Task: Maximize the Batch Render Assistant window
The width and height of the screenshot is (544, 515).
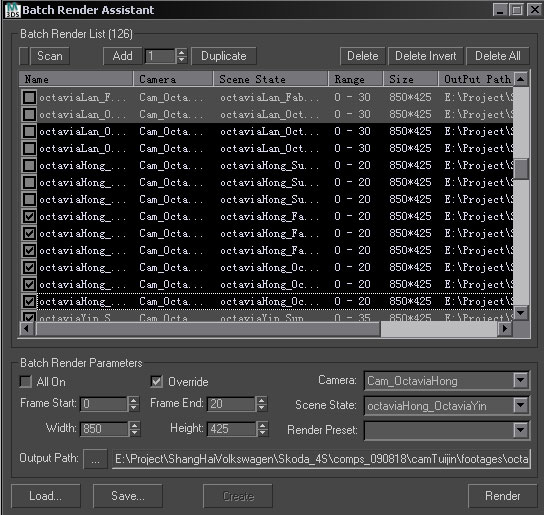Action: 517,10
